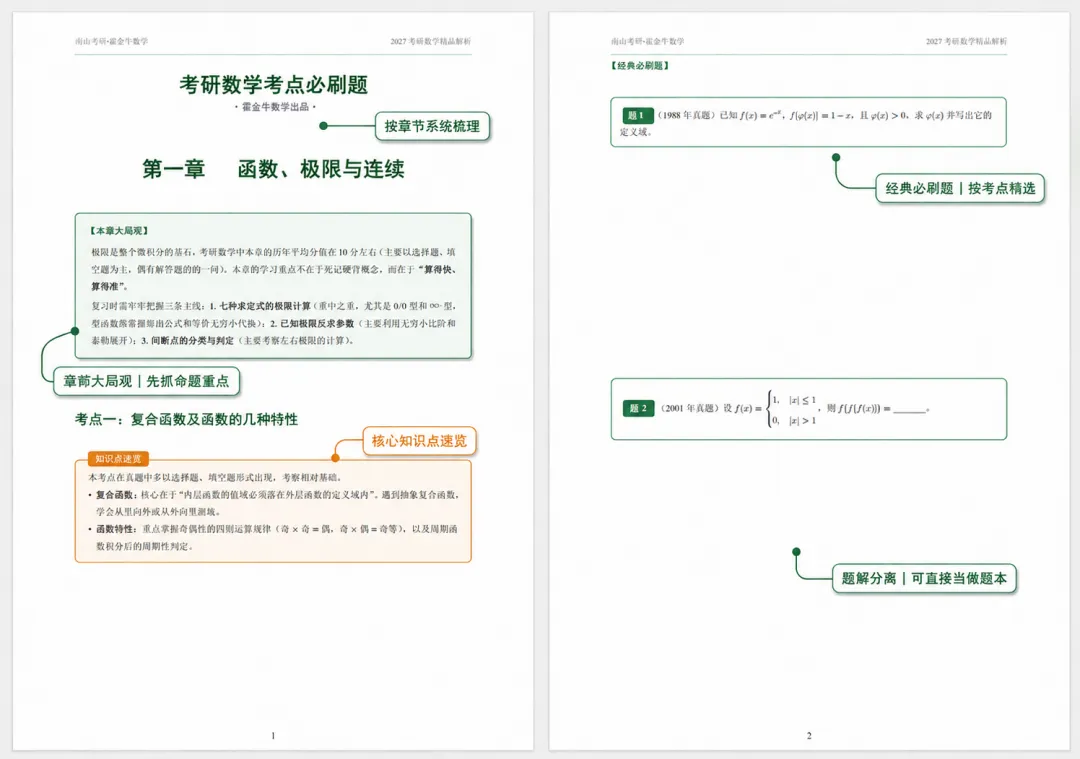Click the chapter heading 第一章 函数、极限与连续

pos(273,169)
